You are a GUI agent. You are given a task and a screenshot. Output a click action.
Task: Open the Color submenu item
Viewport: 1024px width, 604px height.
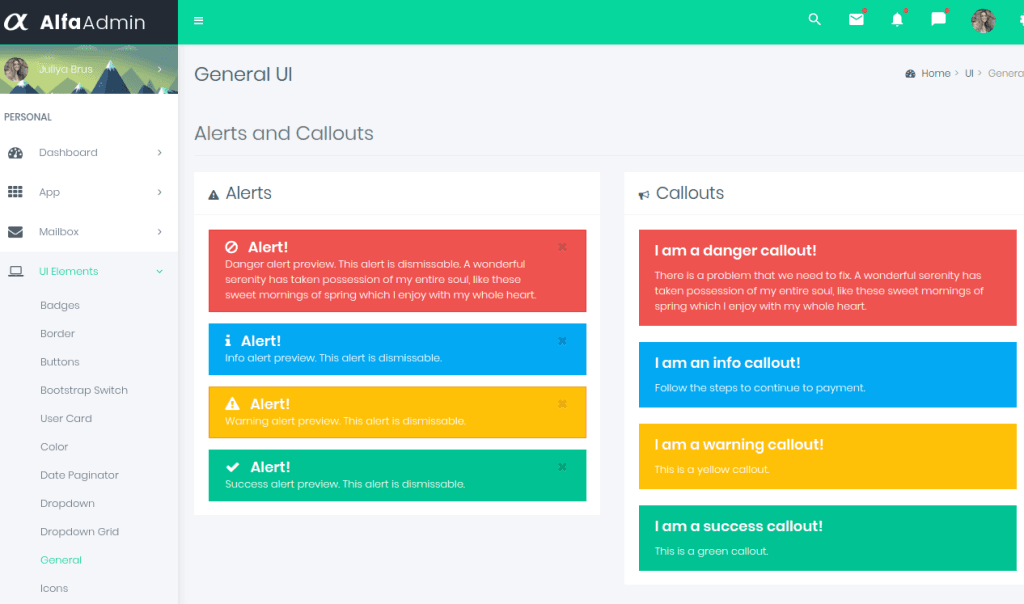54,447
